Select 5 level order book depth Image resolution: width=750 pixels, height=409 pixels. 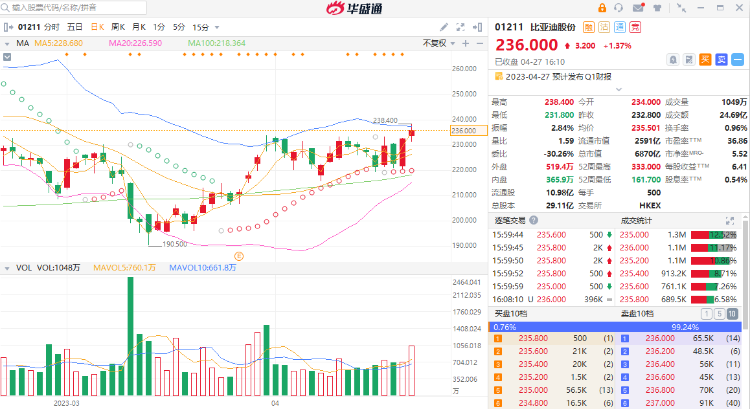coord(719,314)
